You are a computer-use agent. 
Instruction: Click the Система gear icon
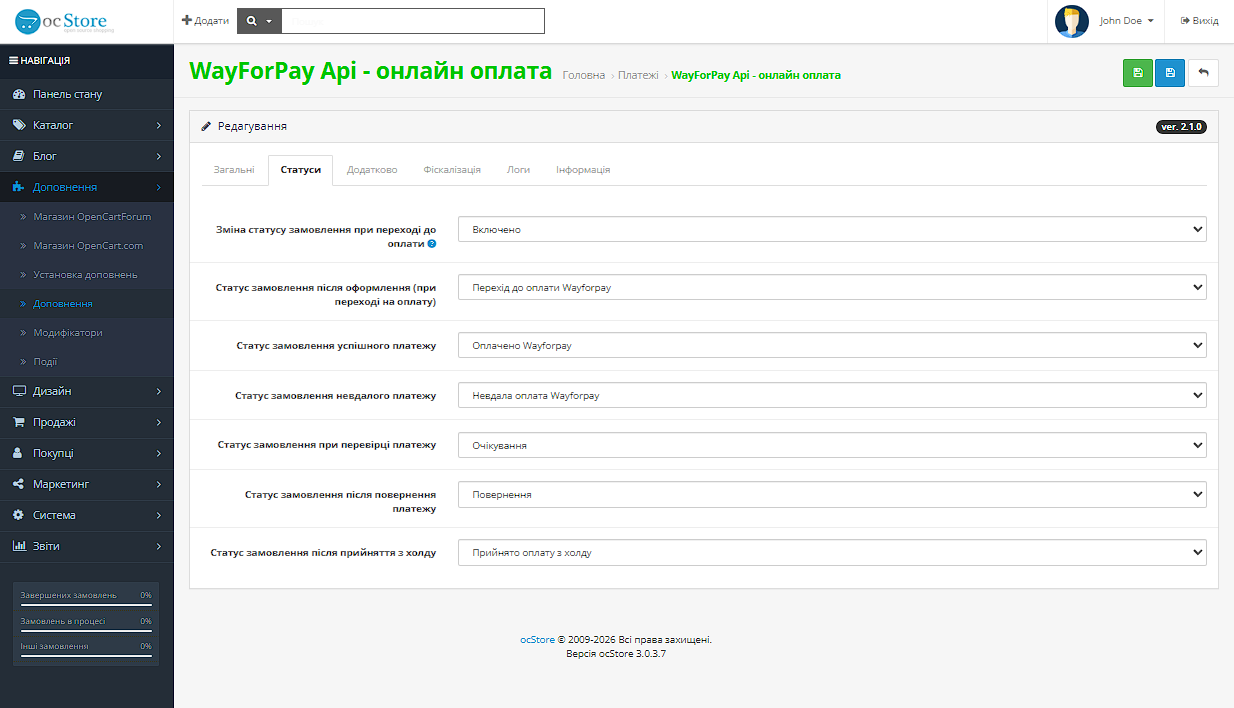tap(18, 515)
